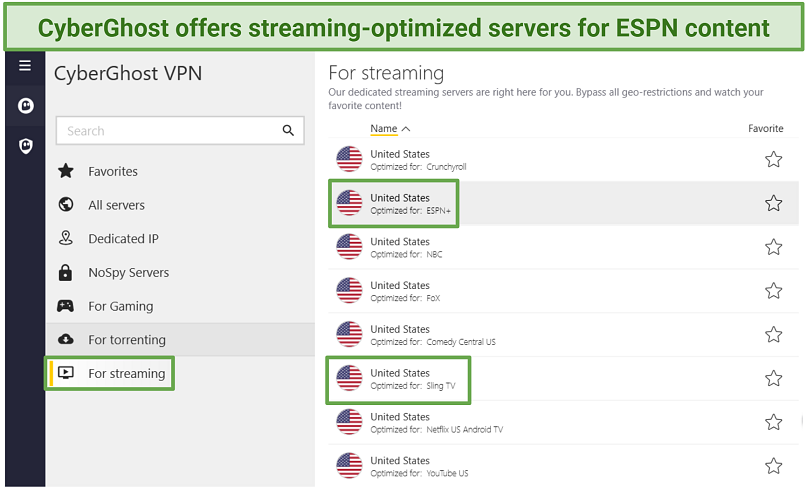Open For streaming category
This screenshot has width=806, height=489.
[x=180, y=373]
